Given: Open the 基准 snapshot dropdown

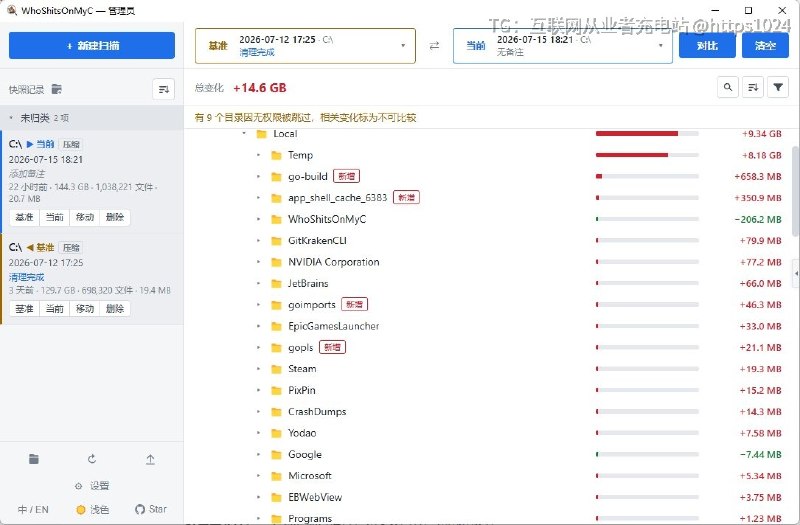Looking at the screenshot, I should (305, 45).
